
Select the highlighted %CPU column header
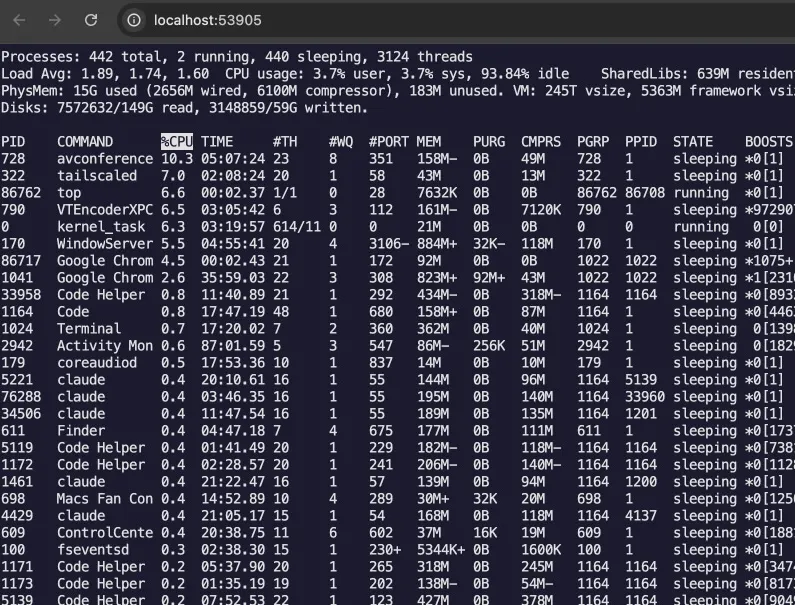tap(177, 141)
